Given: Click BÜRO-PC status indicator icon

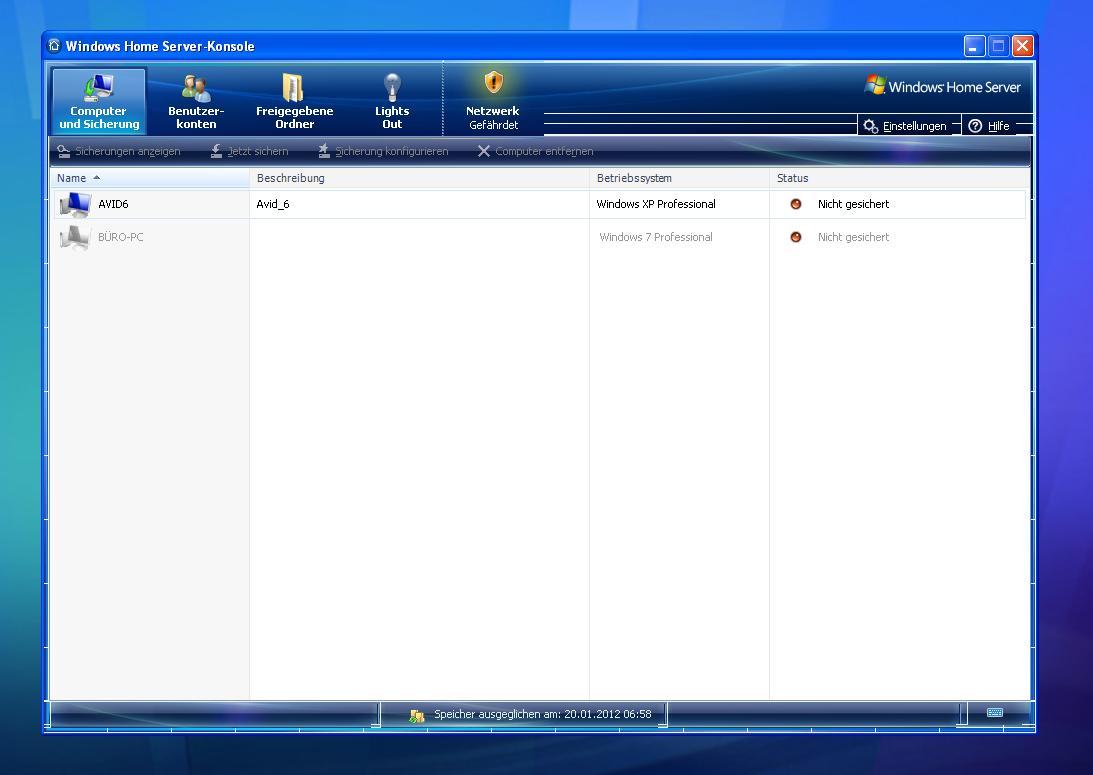Looking at the screenshot, I should point(795,237).
